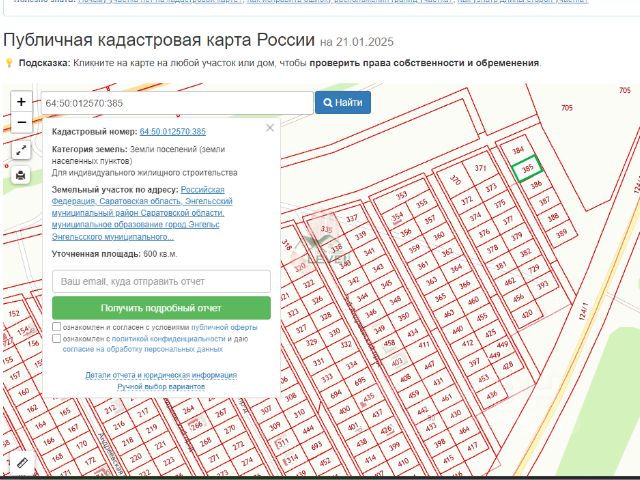Expand Детали отчета и юридическая информация

pyautogui.click(x=161, y=375)
